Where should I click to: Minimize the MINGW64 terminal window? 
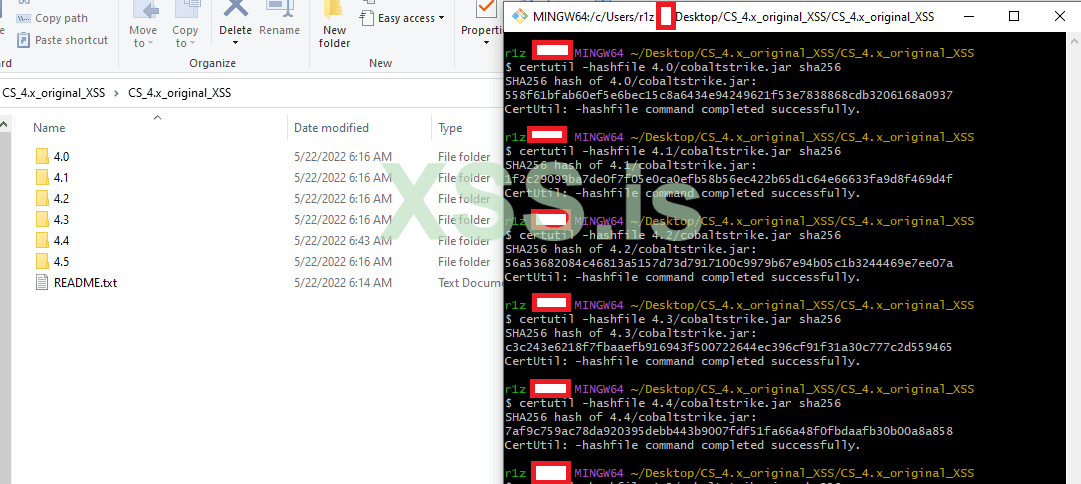click(x=969, y=17)
